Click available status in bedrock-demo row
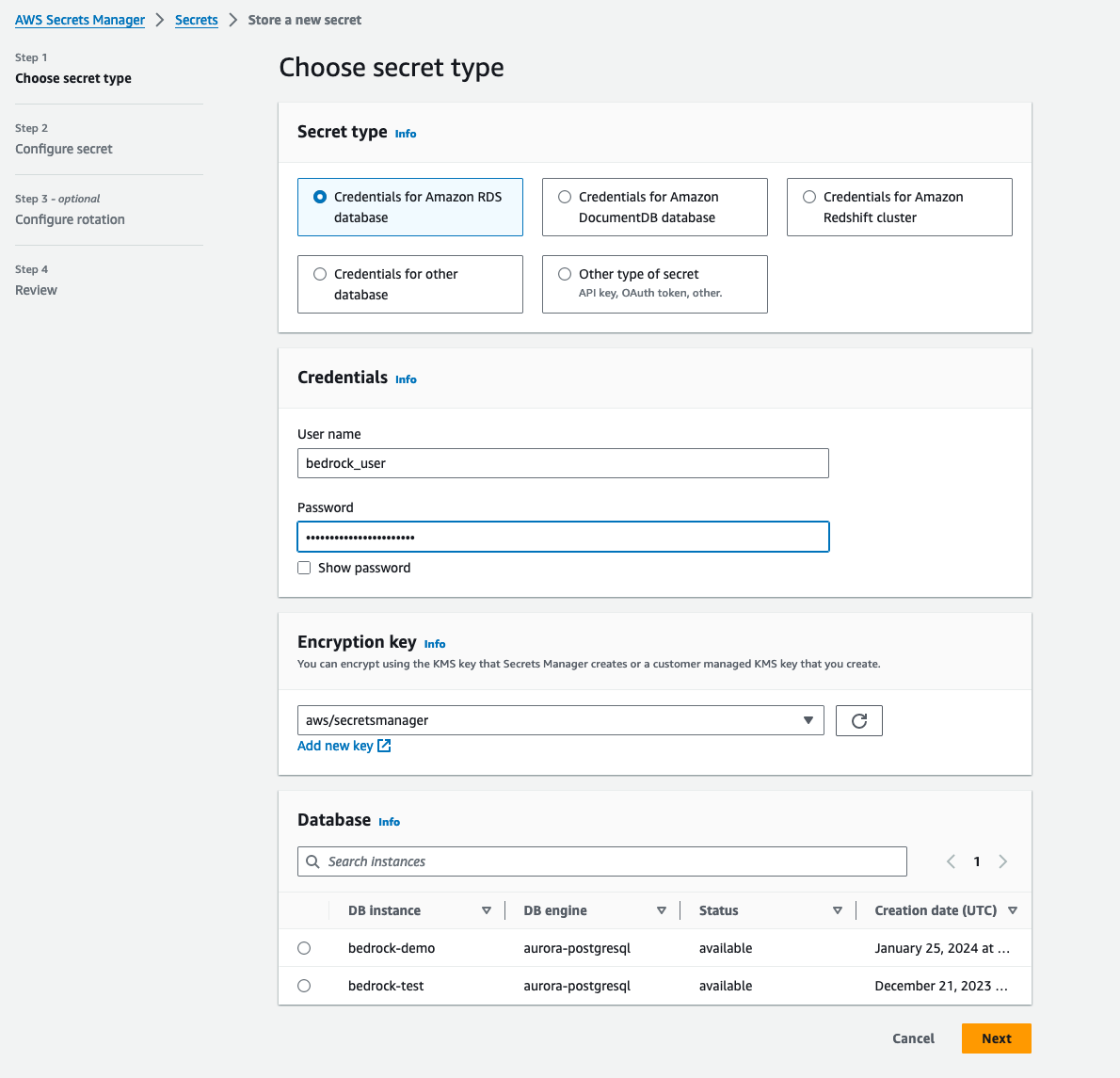 [x=726, y=948]
